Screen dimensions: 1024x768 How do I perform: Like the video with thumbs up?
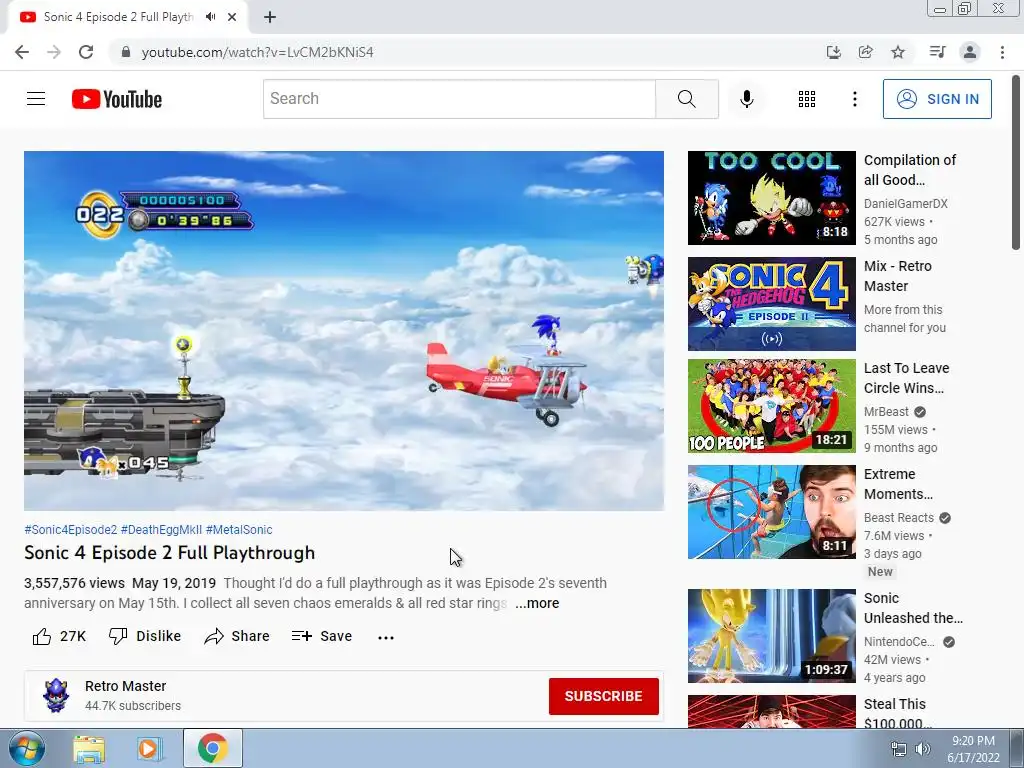(59, 636)
